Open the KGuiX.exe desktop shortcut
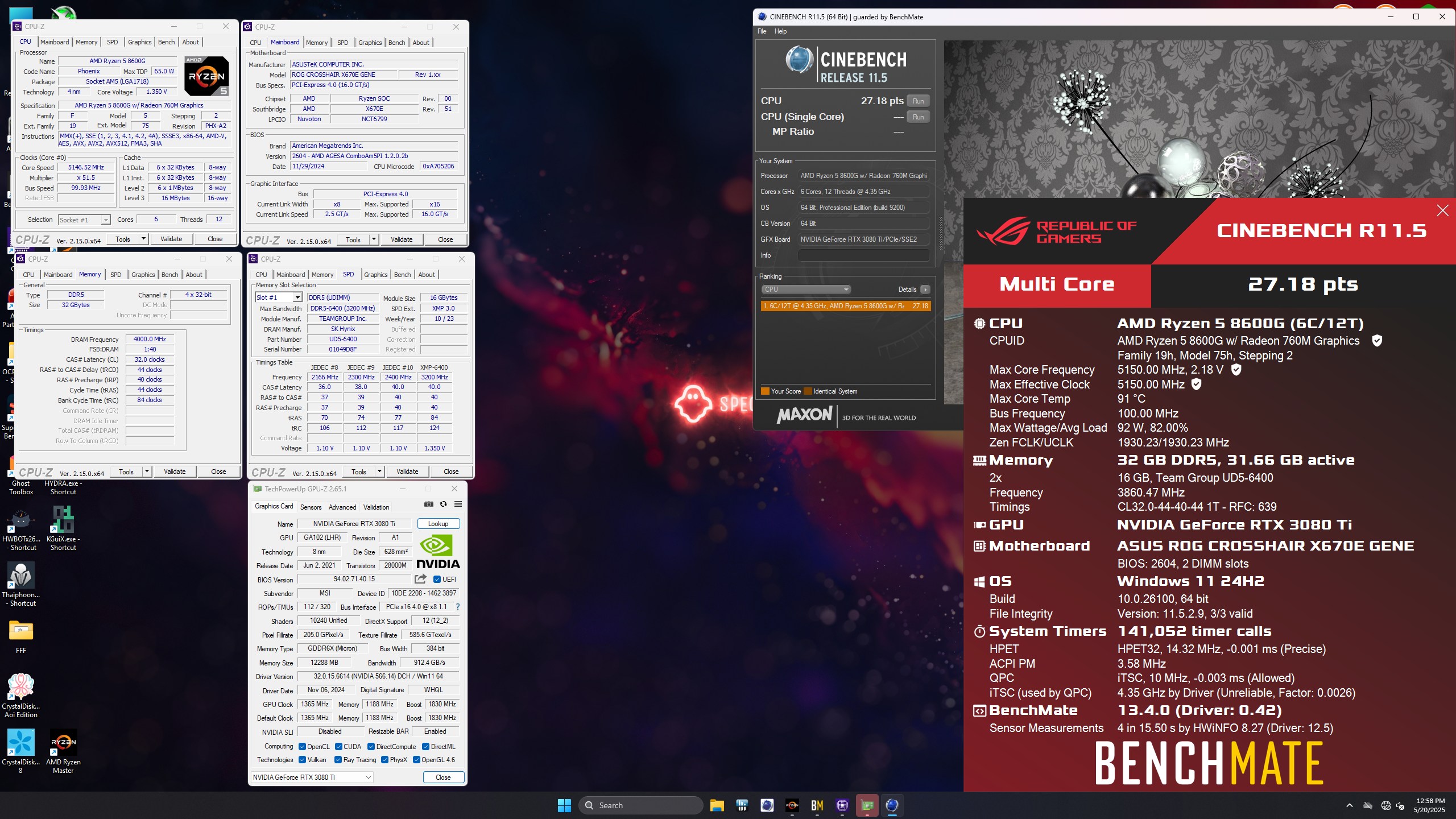Viewport: 1456px width, 819px height. [x=63, y=529]
